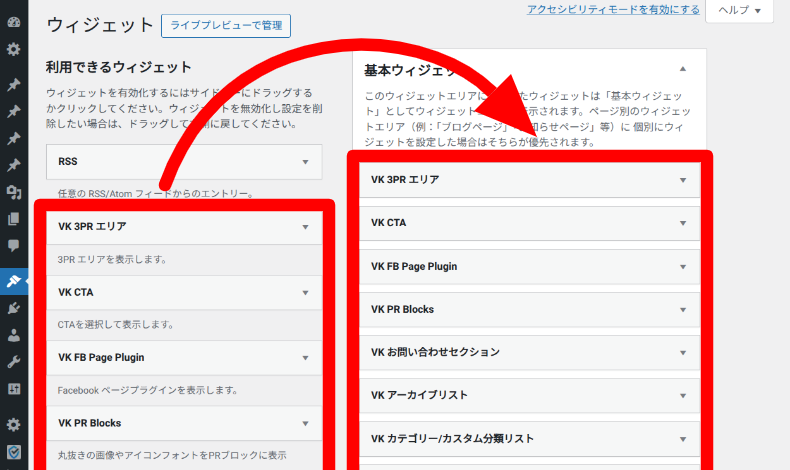Expand VK FB Page Plugin arrow in 基本ウィジェット
Screen dimensions: 790x470
pyautogui.click(x=683, y=266)
